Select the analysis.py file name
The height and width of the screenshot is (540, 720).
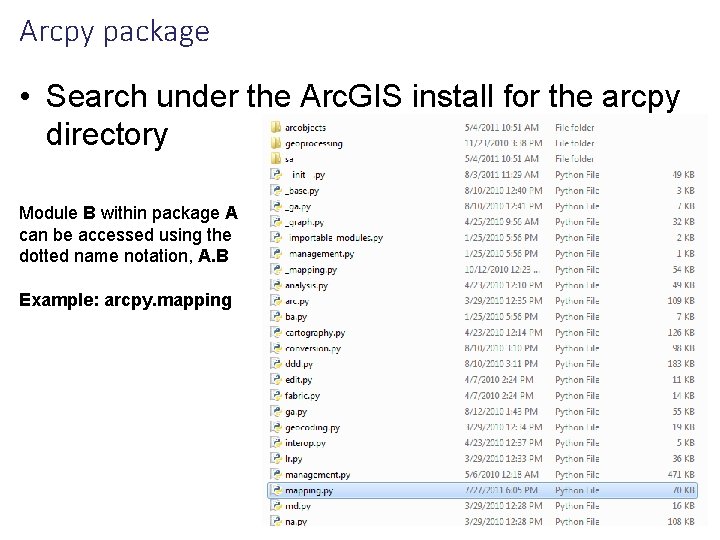[306, 286]
